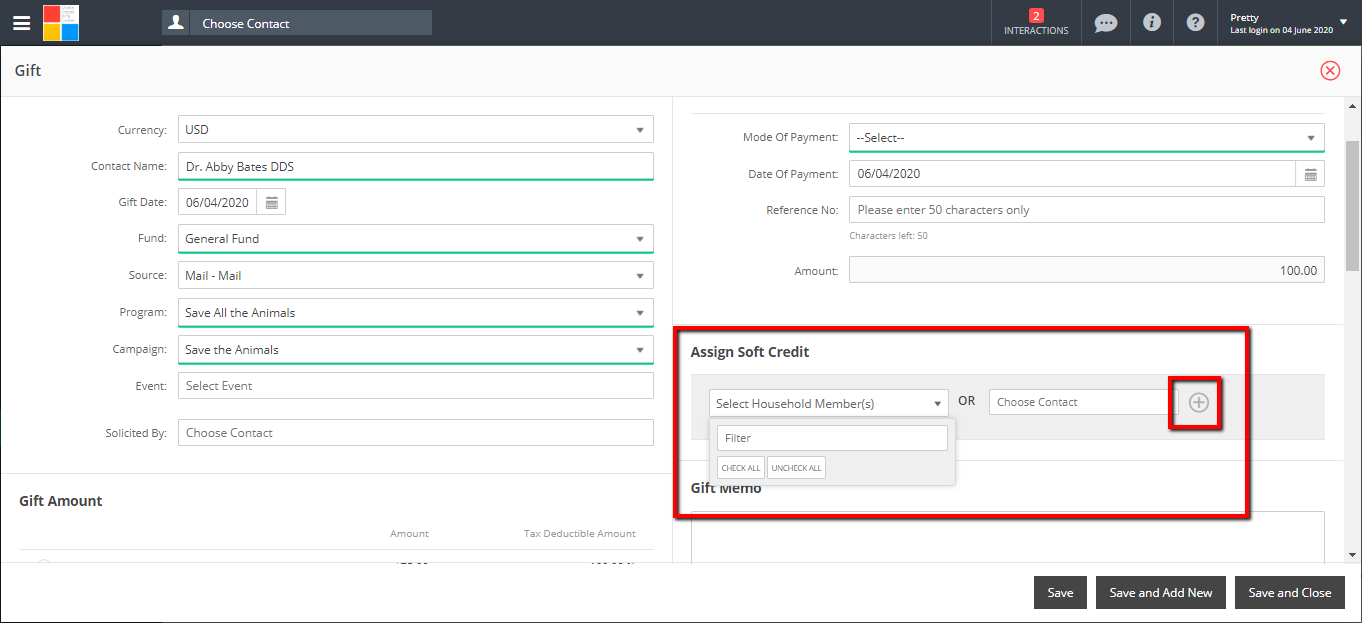Click the CHECK ALL button
This screenshot has width=1362, height=623.
tap(741, 468)
